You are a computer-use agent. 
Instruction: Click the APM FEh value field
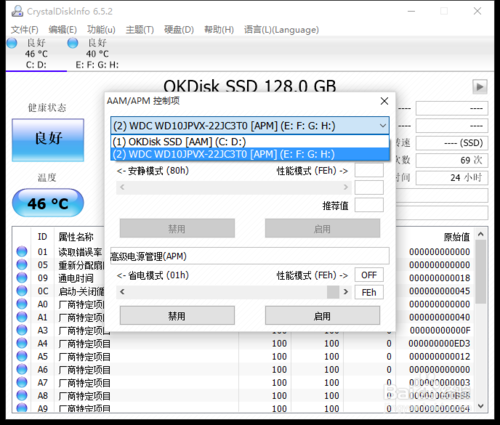click(x=369, y=292)
